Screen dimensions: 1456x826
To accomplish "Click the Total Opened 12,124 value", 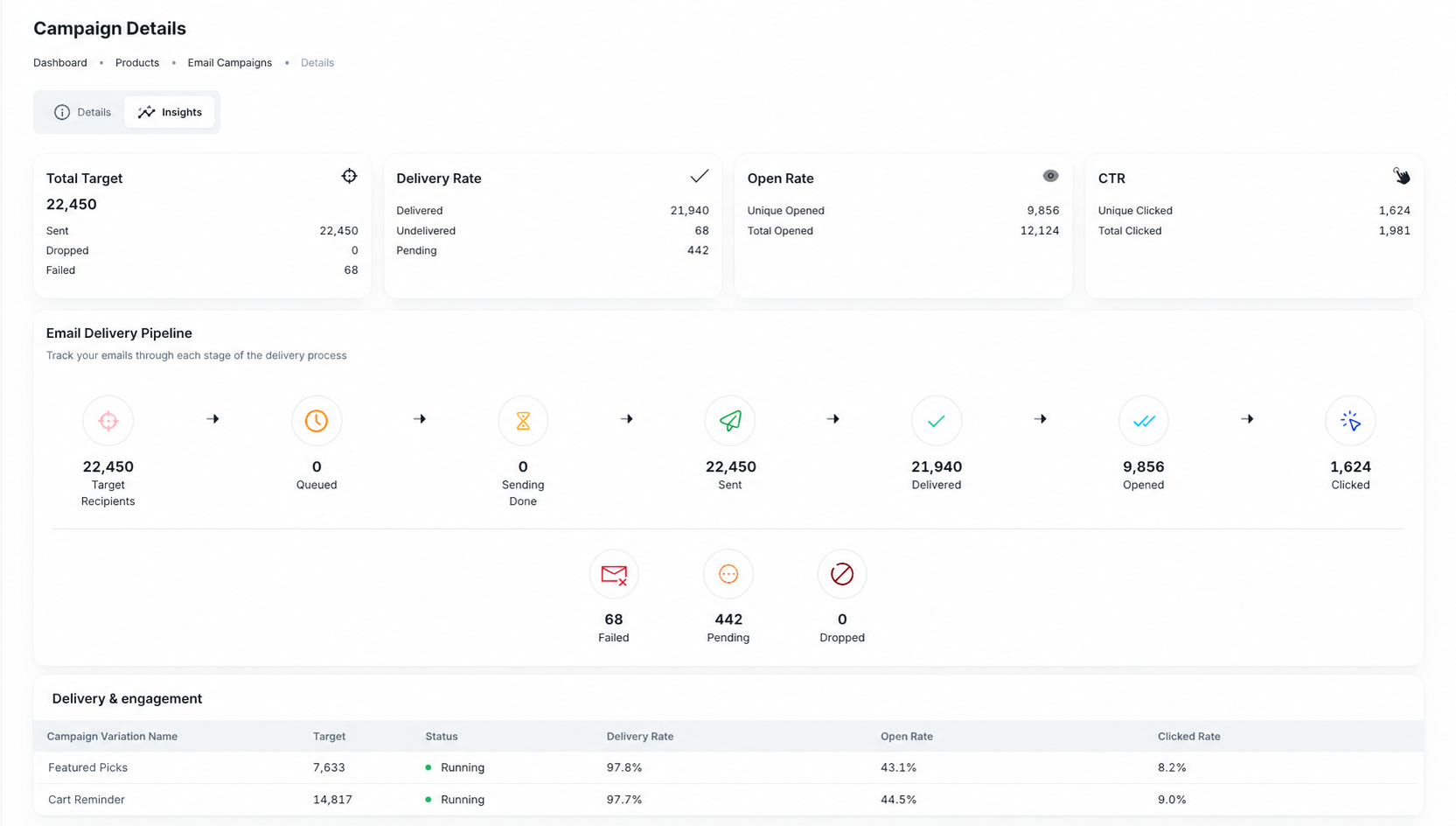I will [1040, 231].
